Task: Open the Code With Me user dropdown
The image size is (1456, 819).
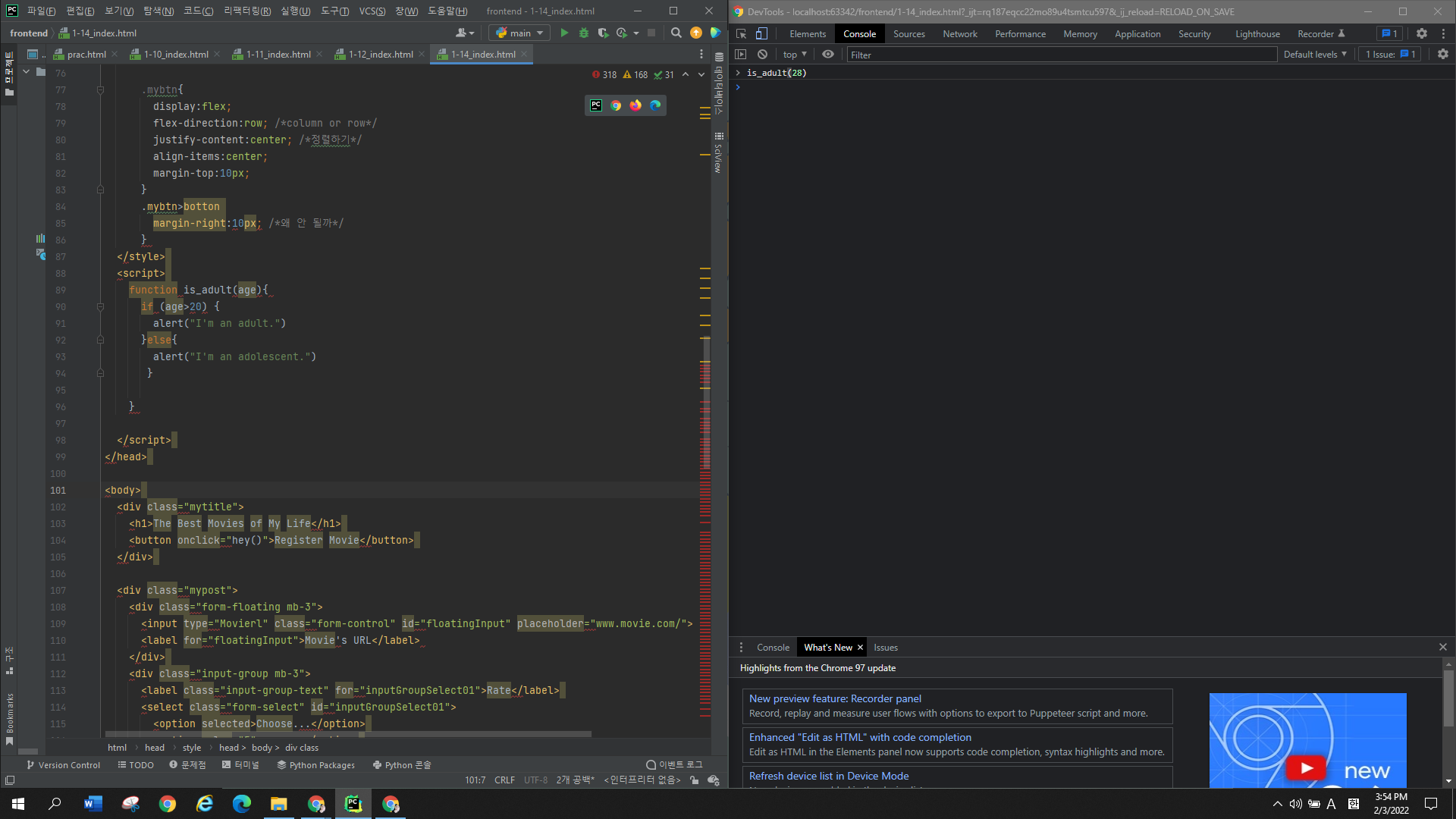Action: (465, 33)
